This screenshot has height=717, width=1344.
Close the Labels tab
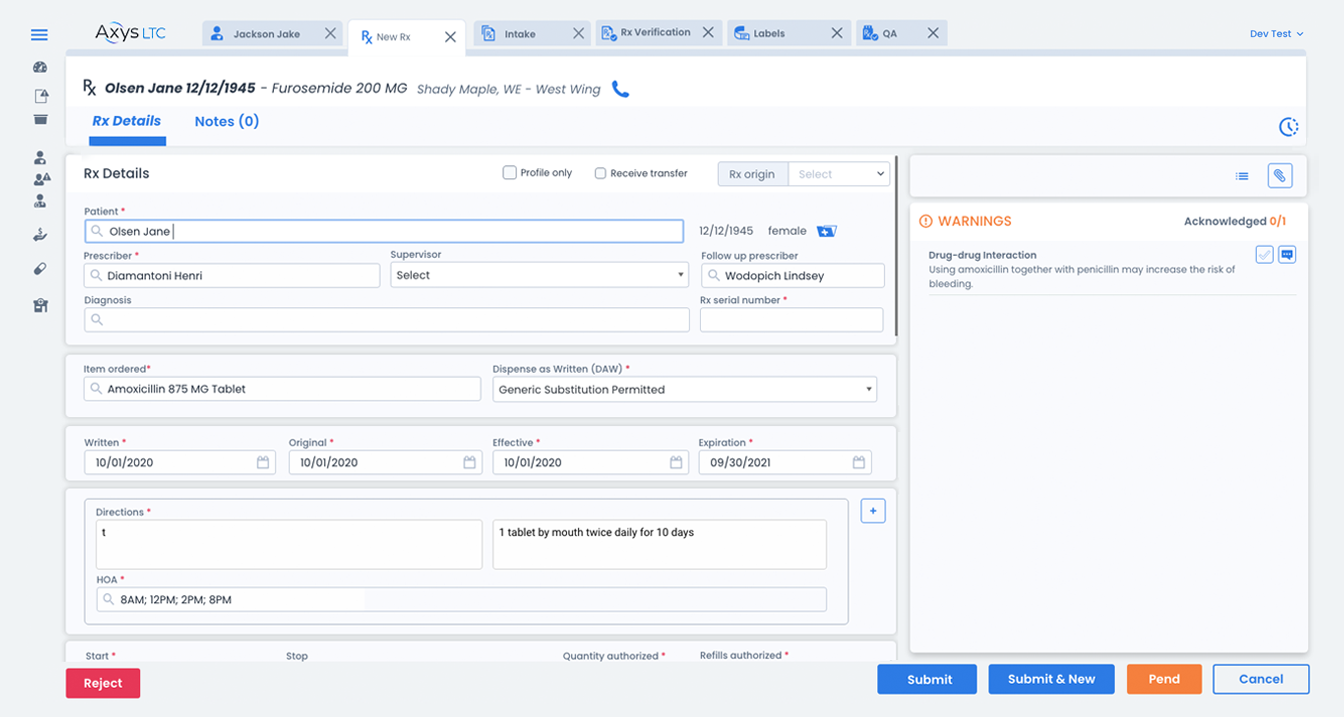pyautogui.click(x=837, y=33)
